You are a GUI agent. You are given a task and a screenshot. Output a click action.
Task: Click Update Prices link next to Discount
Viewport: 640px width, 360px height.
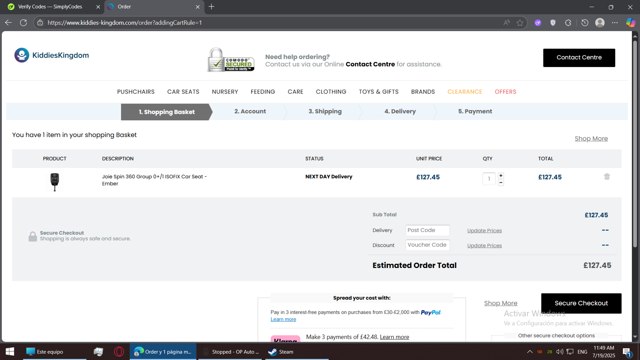click(x=484, y=245)
